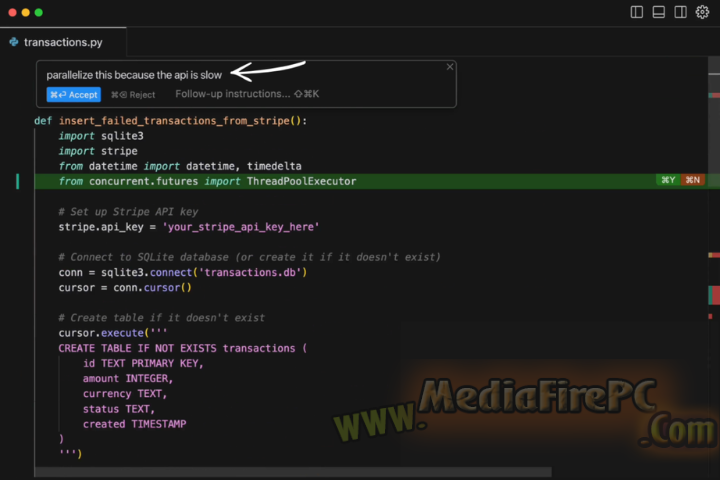
Task: Click the horizontal scrollbar at the bottom
Action: coord(293,472)
